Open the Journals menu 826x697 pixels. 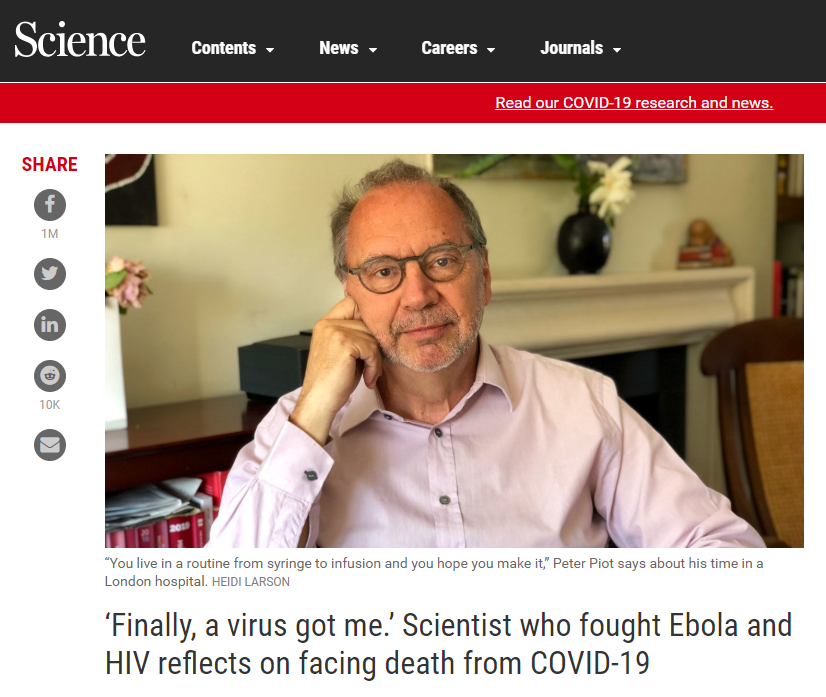[x=571, y=48]
